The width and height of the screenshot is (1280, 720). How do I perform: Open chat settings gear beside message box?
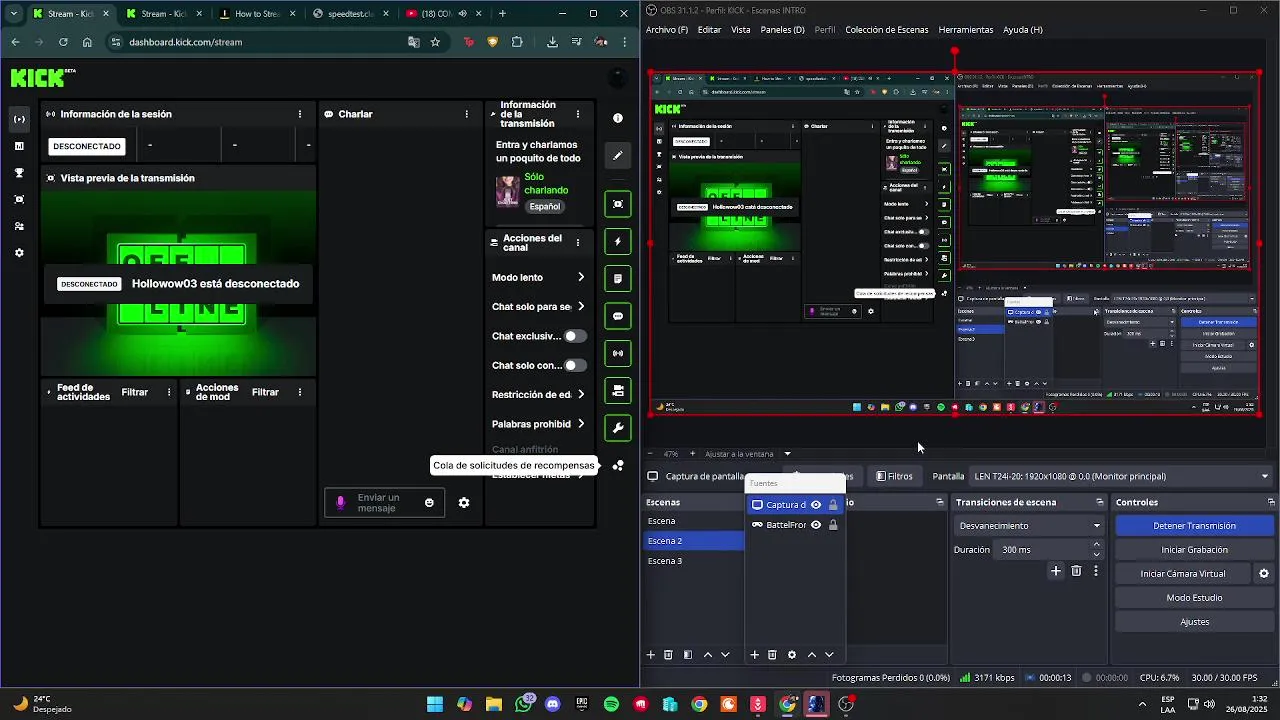pos(464,503)
